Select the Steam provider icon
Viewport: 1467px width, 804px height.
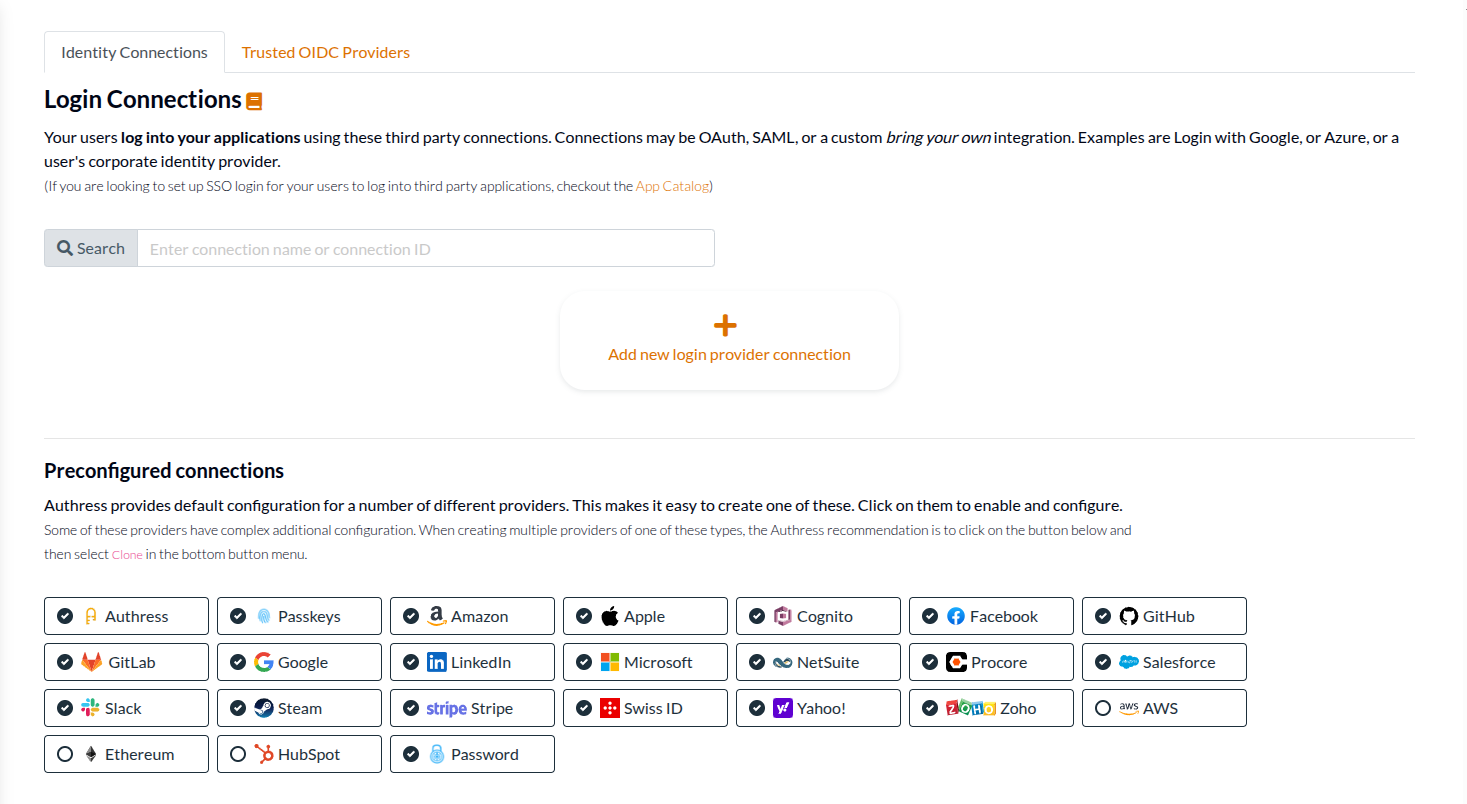pyautogui.click(x=264, y=707)
